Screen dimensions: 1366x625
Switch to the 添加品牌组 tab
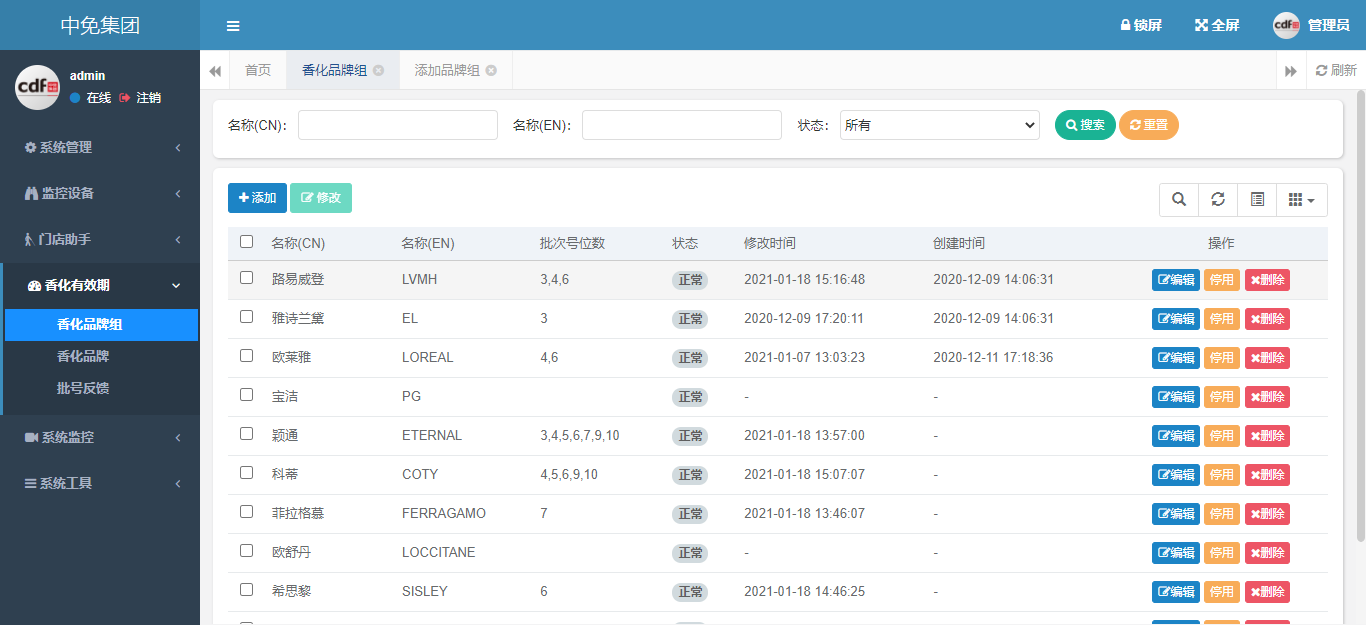(x=447, y=70)
